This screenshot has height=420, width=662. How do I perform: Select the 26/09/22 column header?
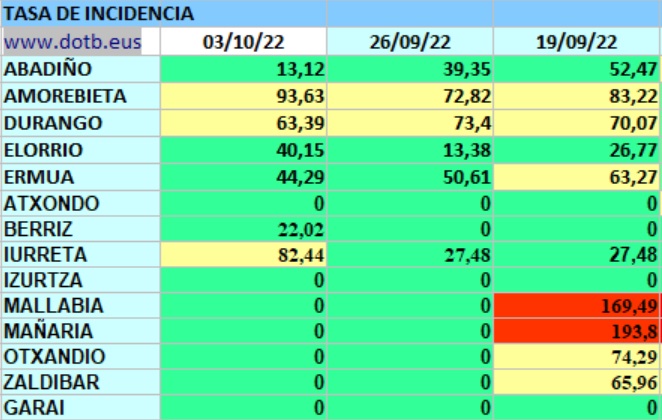[410, 42]
